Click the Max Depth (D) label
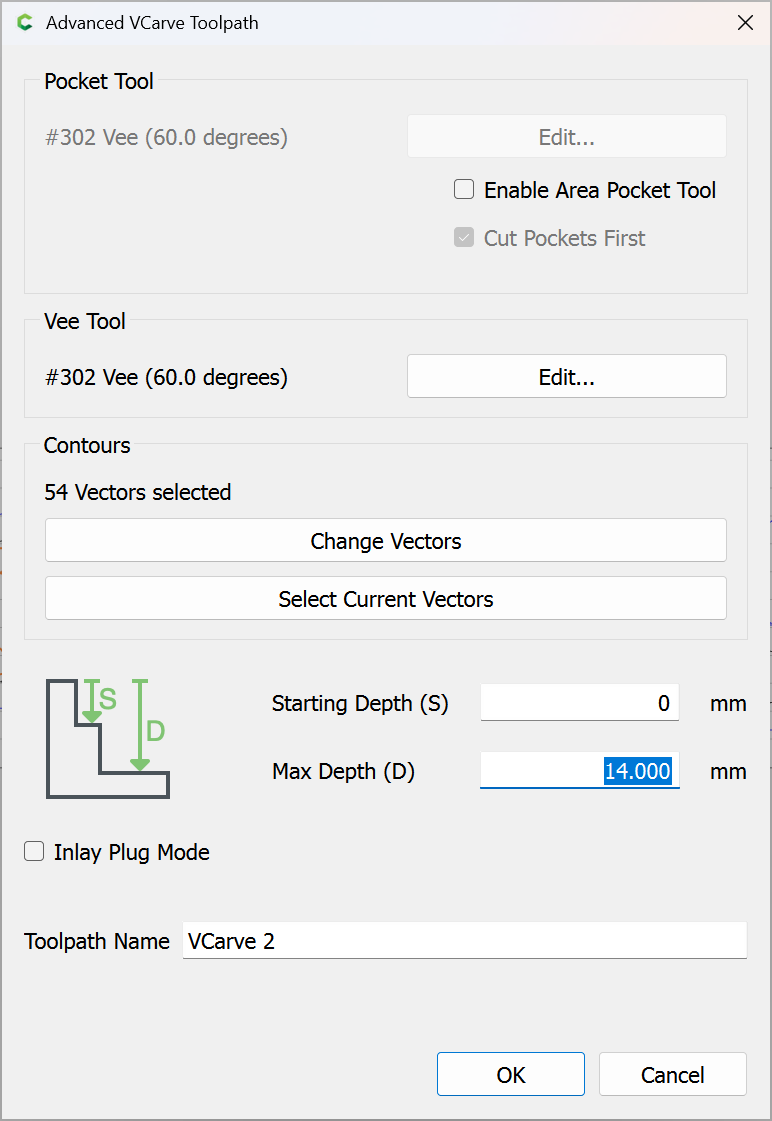This screenshot has width=772, height=1121. tap(344, 771)
